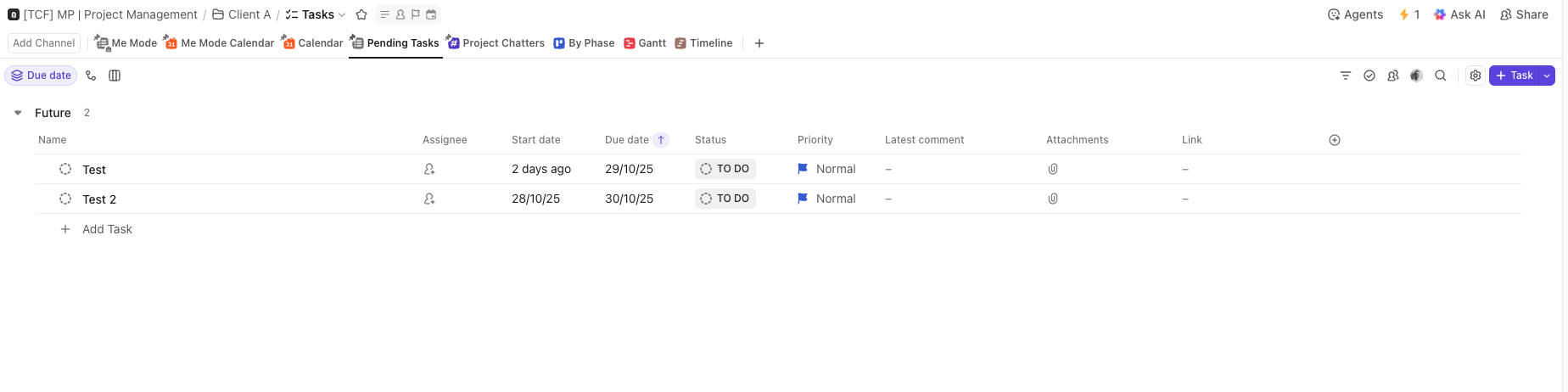Viewport: 1568px width, 392px height.
Task: Toggle Due date sort direction arrow
Action: tap(661, 140)
